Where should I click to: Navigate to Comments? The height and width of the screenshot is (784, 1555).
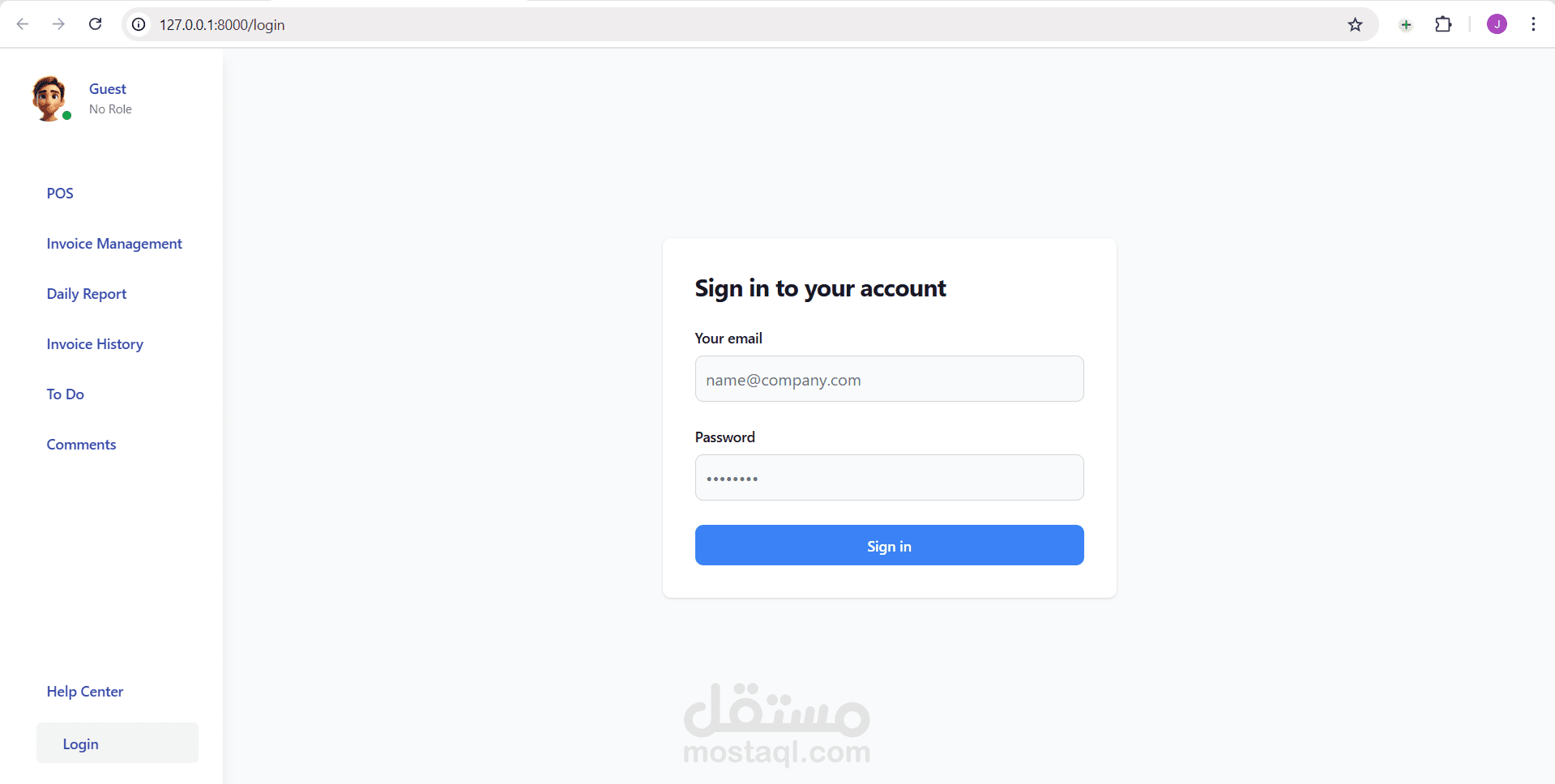point(81,445)
